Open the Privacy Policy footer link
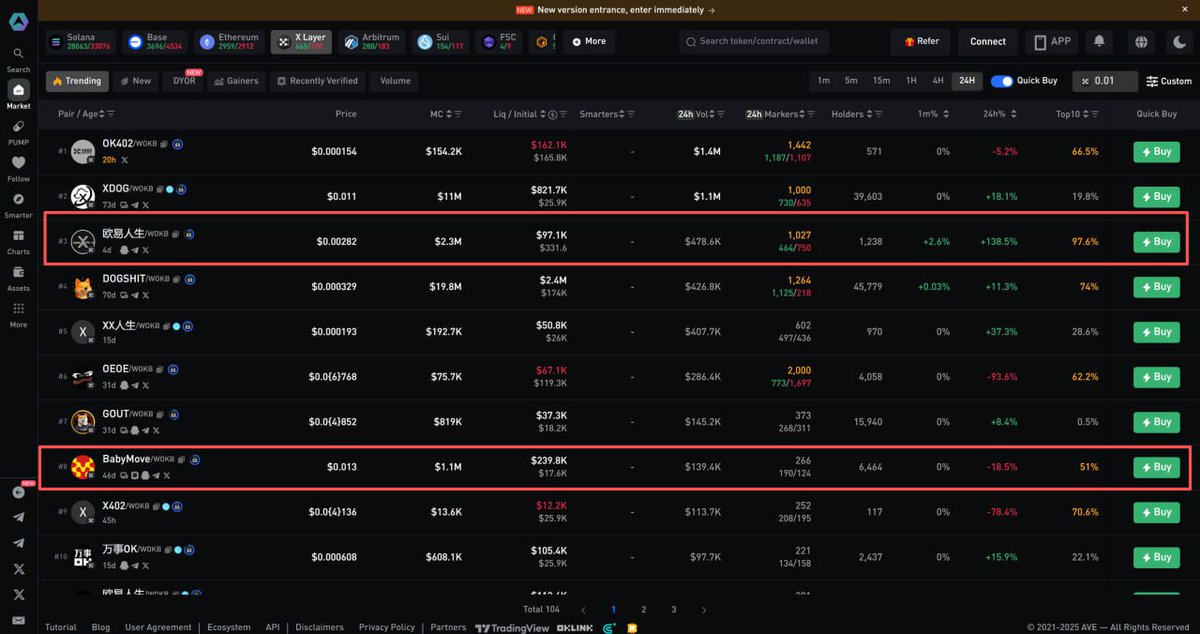Viewport: 1200px width, 634px height. tap(386, 627)
